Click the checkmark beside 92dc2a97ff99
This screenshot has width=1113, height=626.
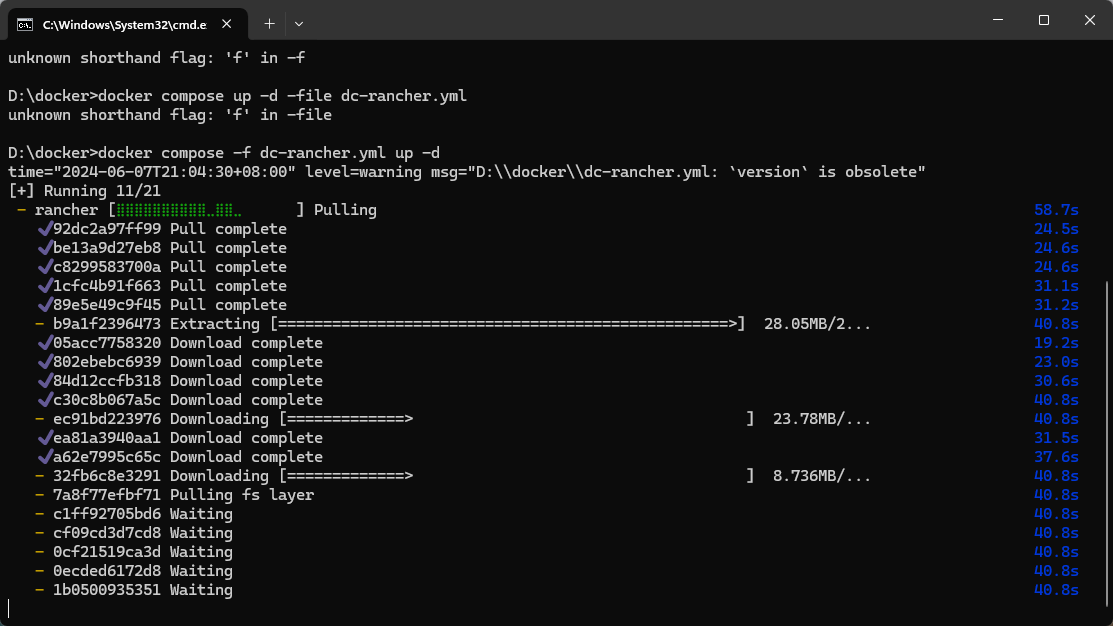[x=45, y=229]
